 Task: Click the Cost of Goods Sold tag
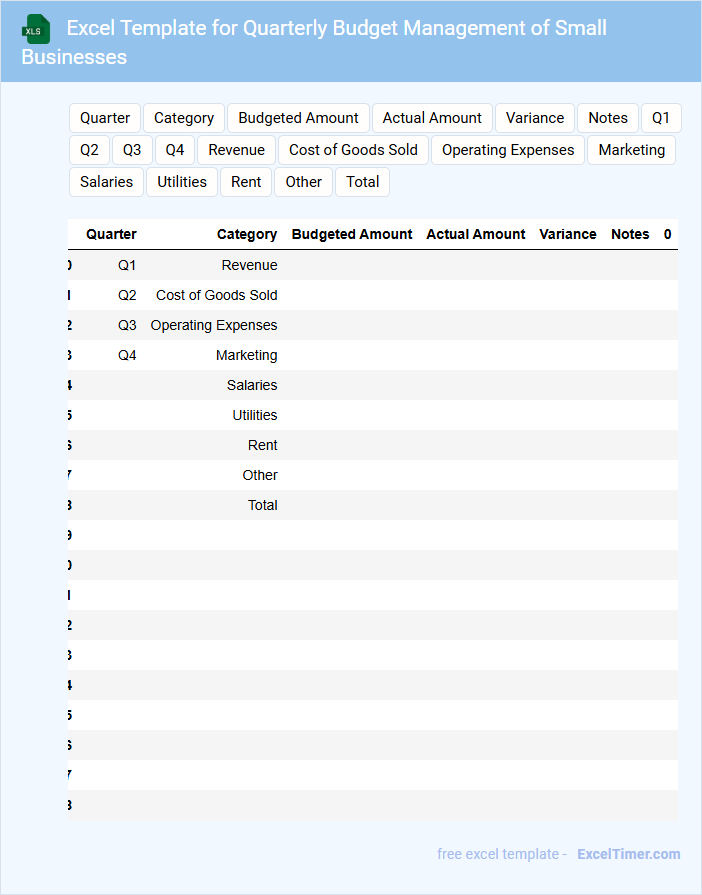[353, 150]
